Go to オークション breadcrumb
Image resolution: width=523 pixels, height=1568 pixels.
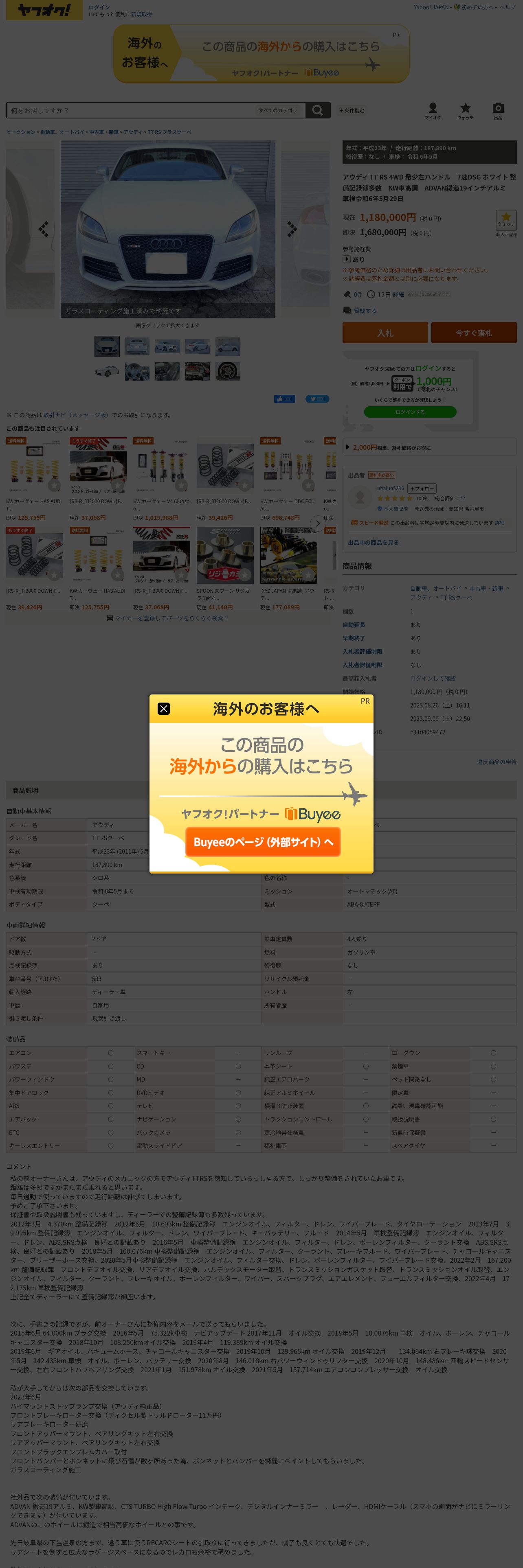tap(21, 132)
